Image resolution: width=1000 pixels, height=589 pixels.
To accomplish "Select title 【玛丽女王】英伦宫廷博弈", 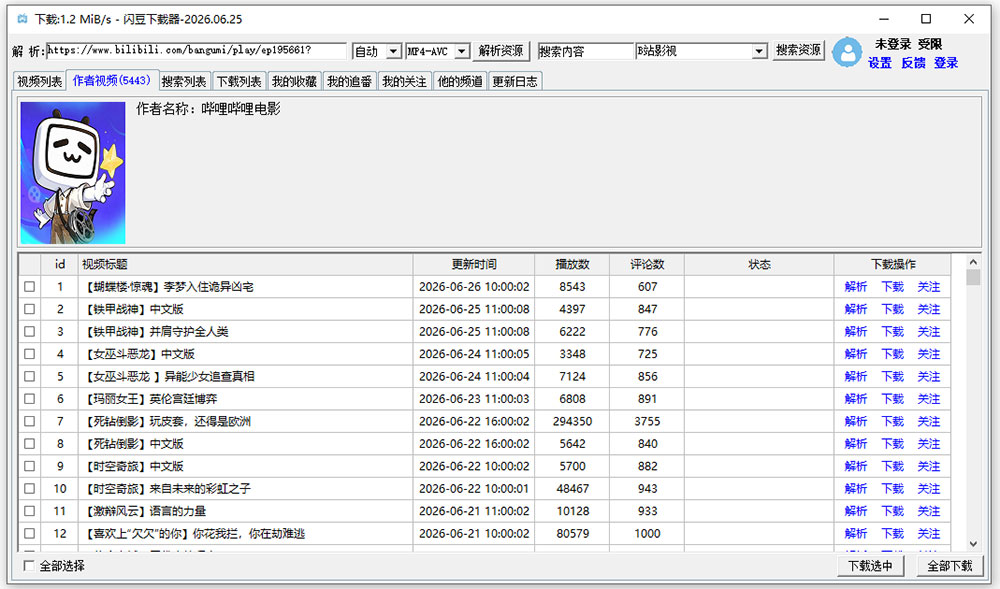I will click(151, 399).
